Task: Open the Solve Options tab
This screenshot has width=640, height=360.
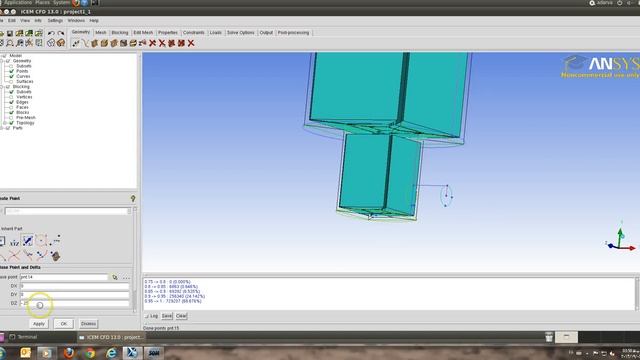Action: point(240,33)
